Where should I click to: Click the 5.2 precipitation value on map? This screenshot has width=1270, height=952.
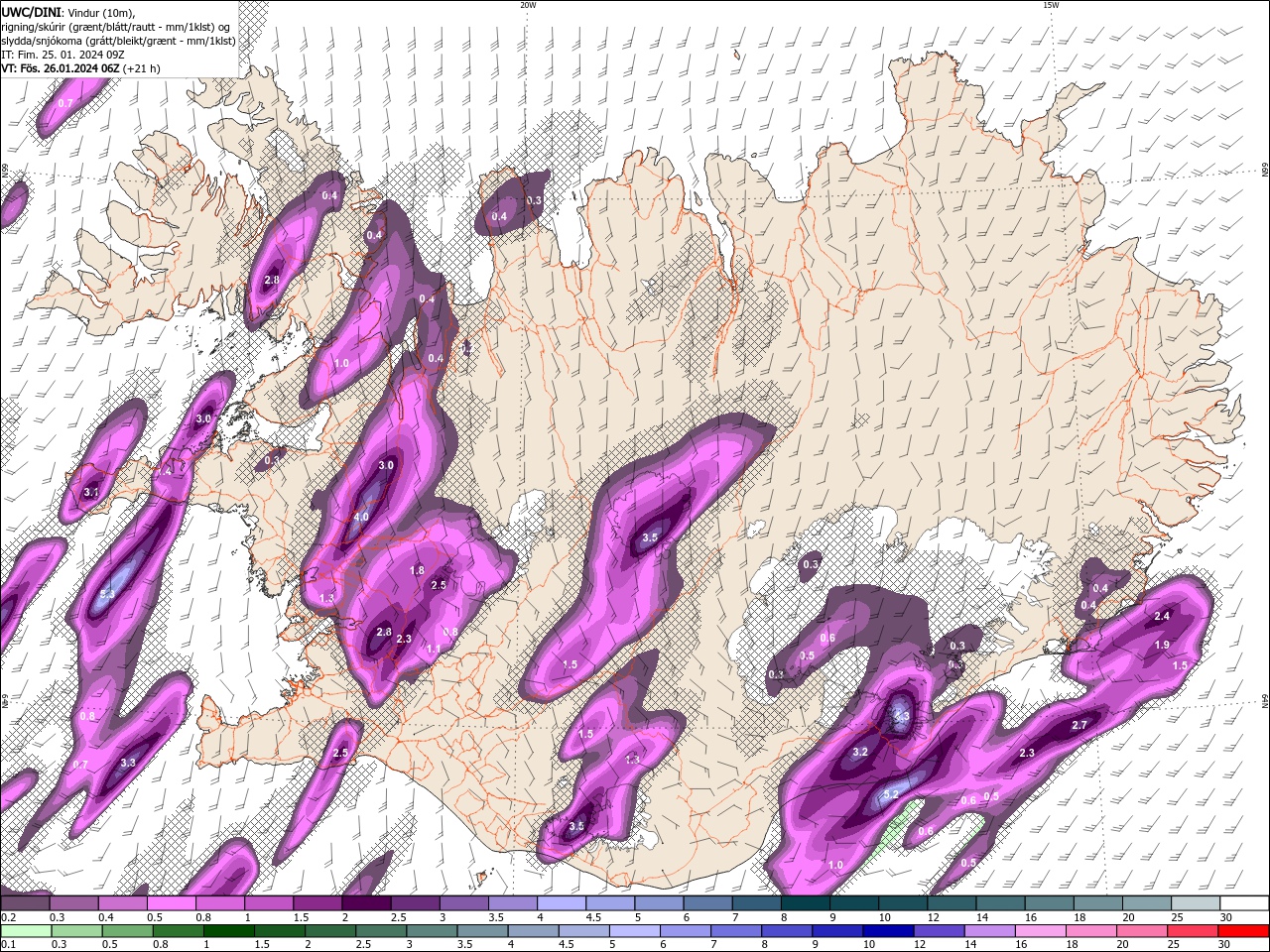(891, 794)
